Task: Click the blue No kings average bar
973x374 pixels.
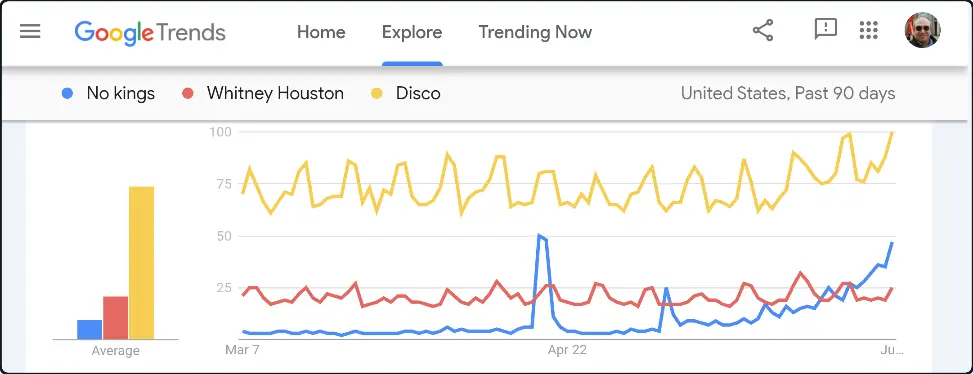Action: tap(89, 330)
